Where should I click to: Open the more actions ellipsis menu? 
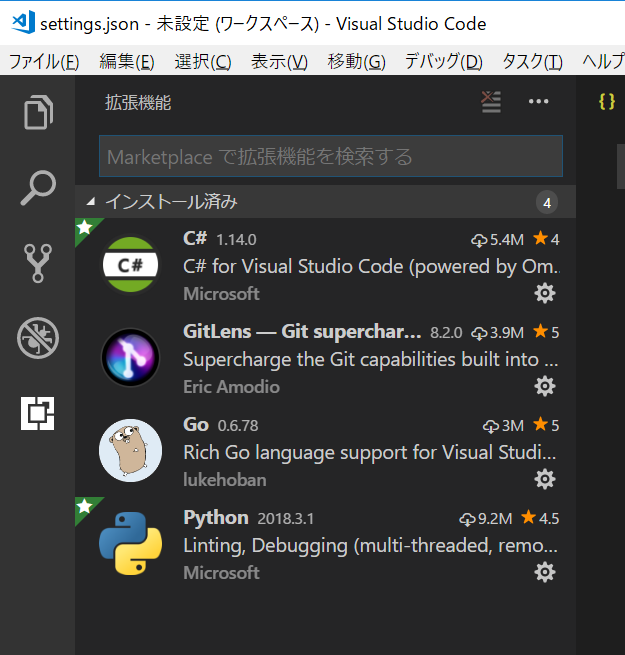point(538,102)
